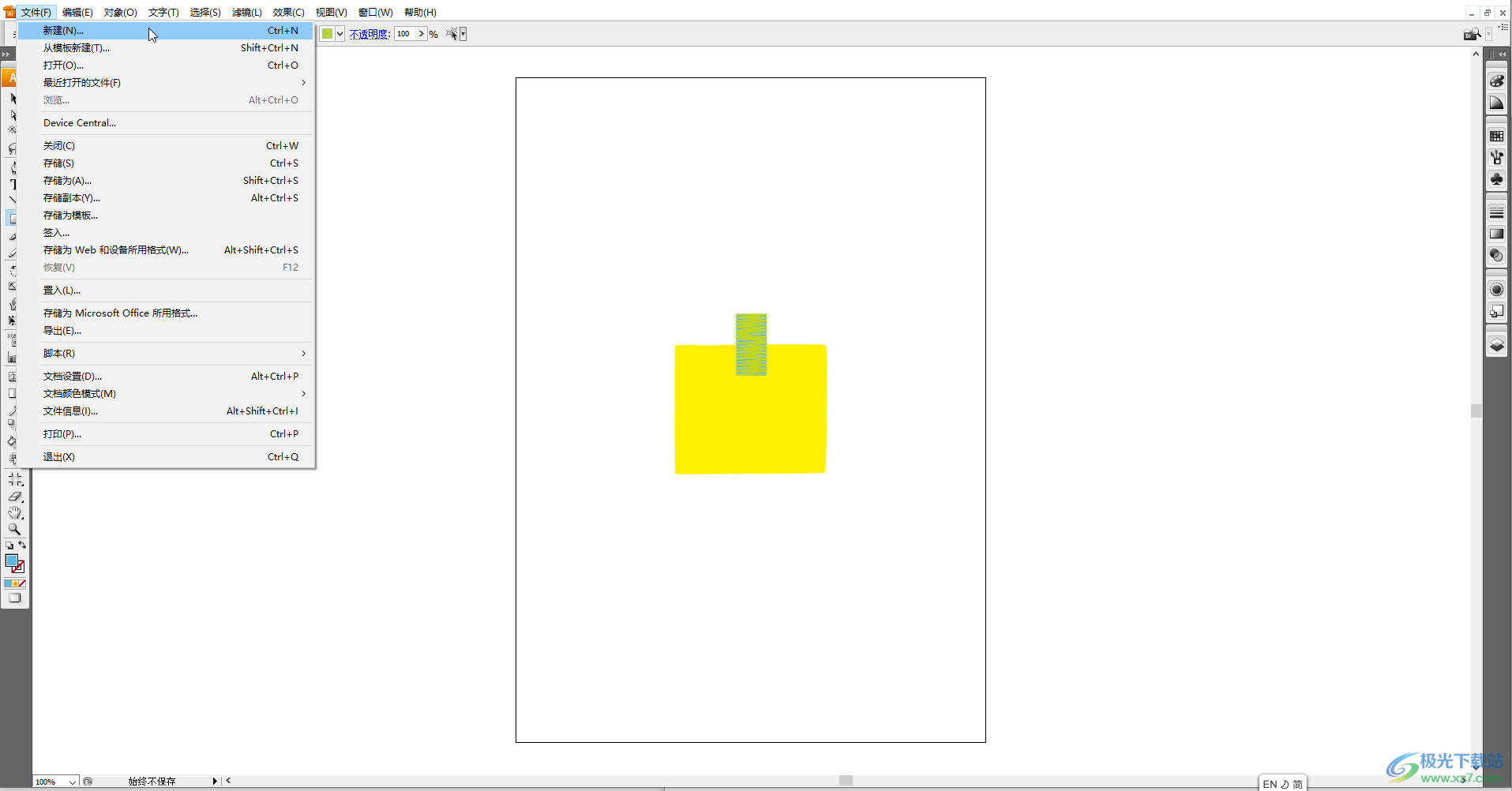Click the Illustrator app icon in the menu bar

pos(9,12)
